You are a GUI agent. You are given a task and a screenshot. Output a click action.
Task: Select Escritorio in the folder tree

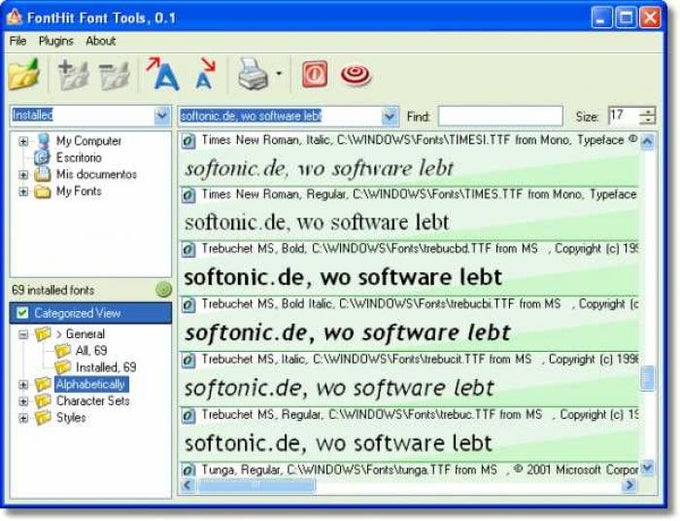click(x=78, y=157)
